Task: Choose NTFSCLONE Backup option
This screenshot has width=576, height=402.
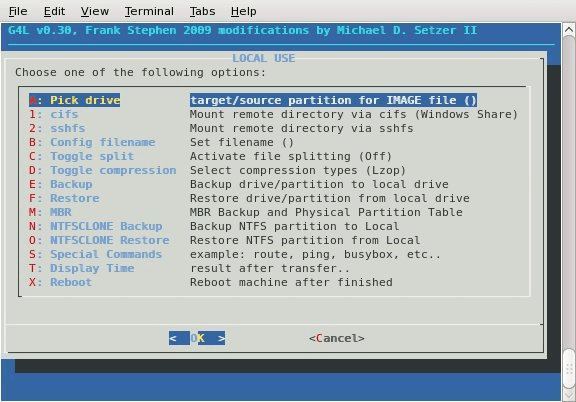Action: tap(96, 226)
